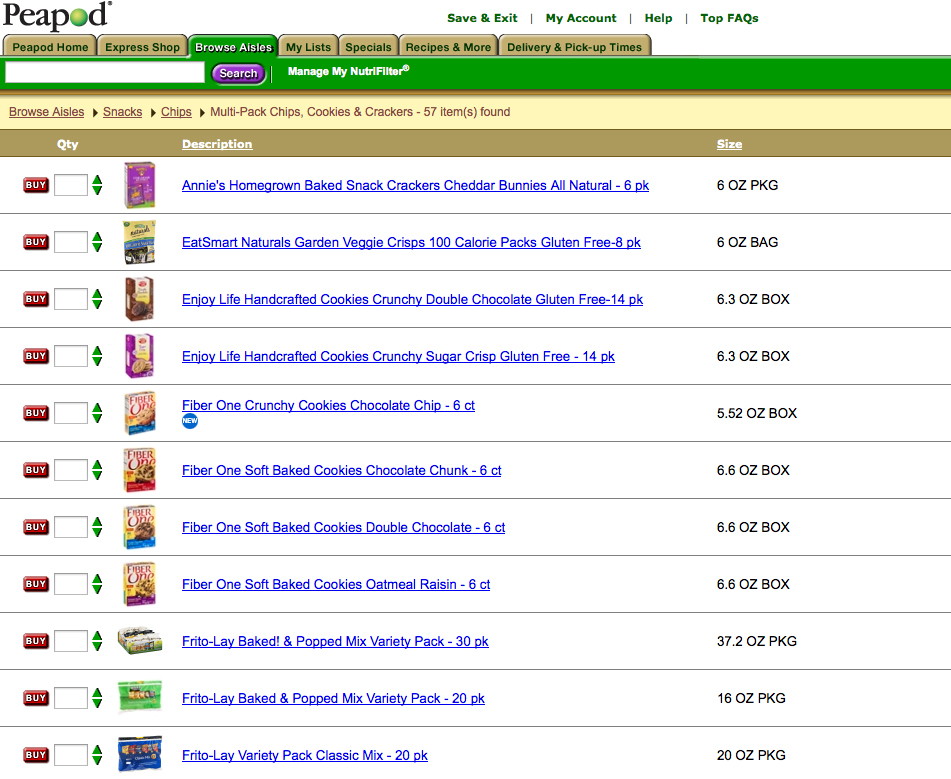The height and width of the screenshot is (779, 951).
Task: Click the Peapod logo
Action: [x=57, y=16]
